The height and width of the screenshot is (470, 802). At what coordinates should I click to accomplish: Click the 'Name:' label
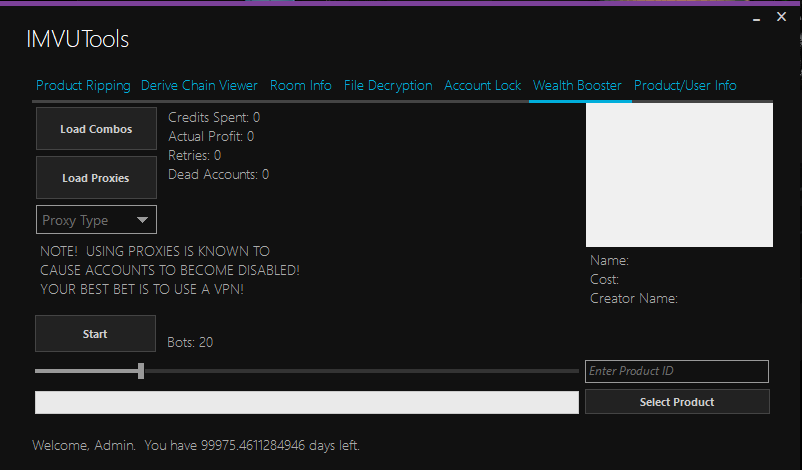609,260
